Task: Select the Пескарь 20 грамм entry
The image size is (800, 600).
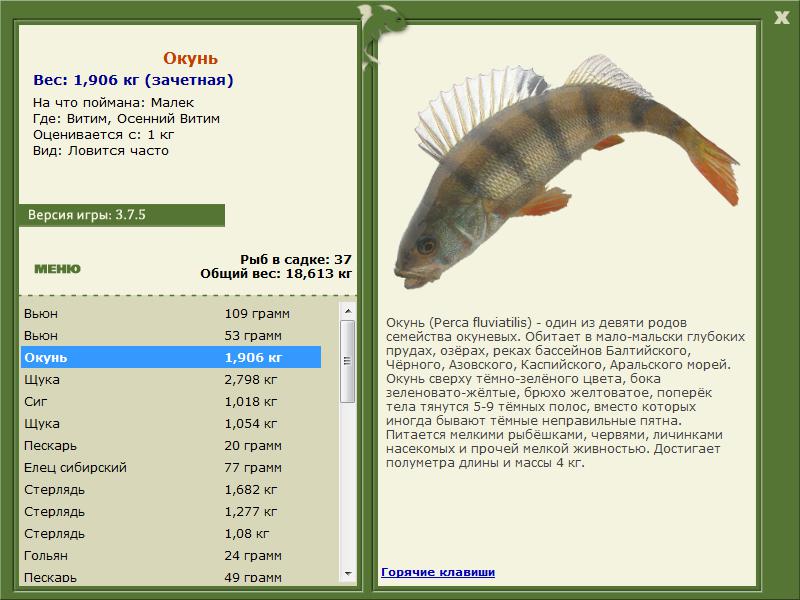Action: point(171,445)
